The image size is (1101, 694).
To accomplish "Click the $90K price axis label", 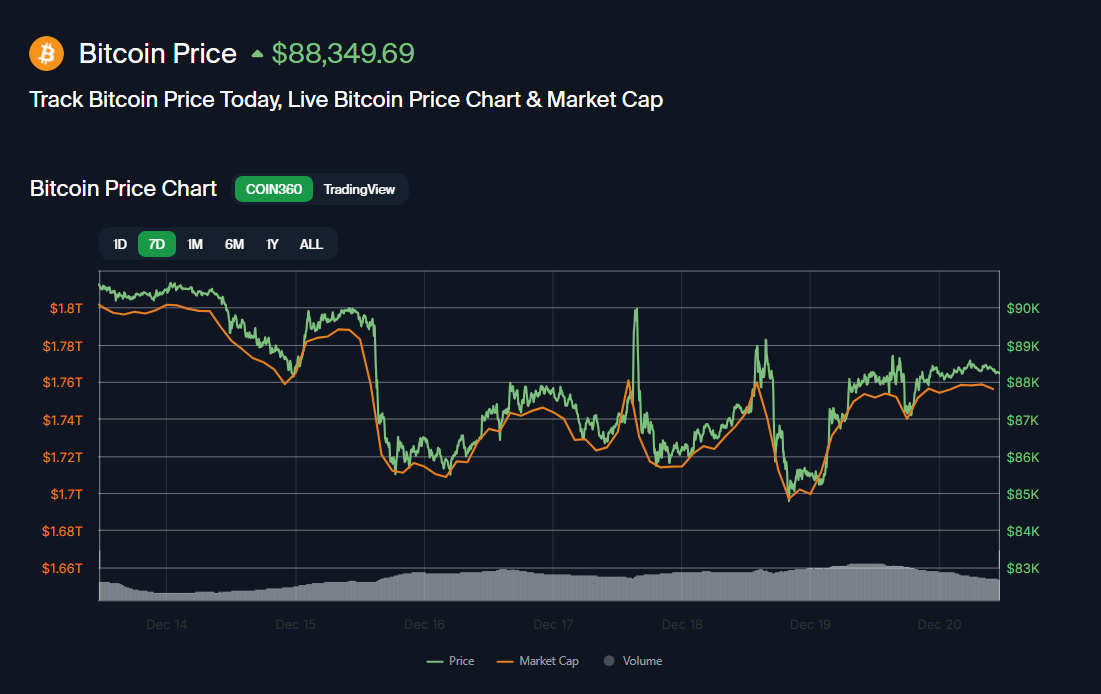I will point(1024,308).
